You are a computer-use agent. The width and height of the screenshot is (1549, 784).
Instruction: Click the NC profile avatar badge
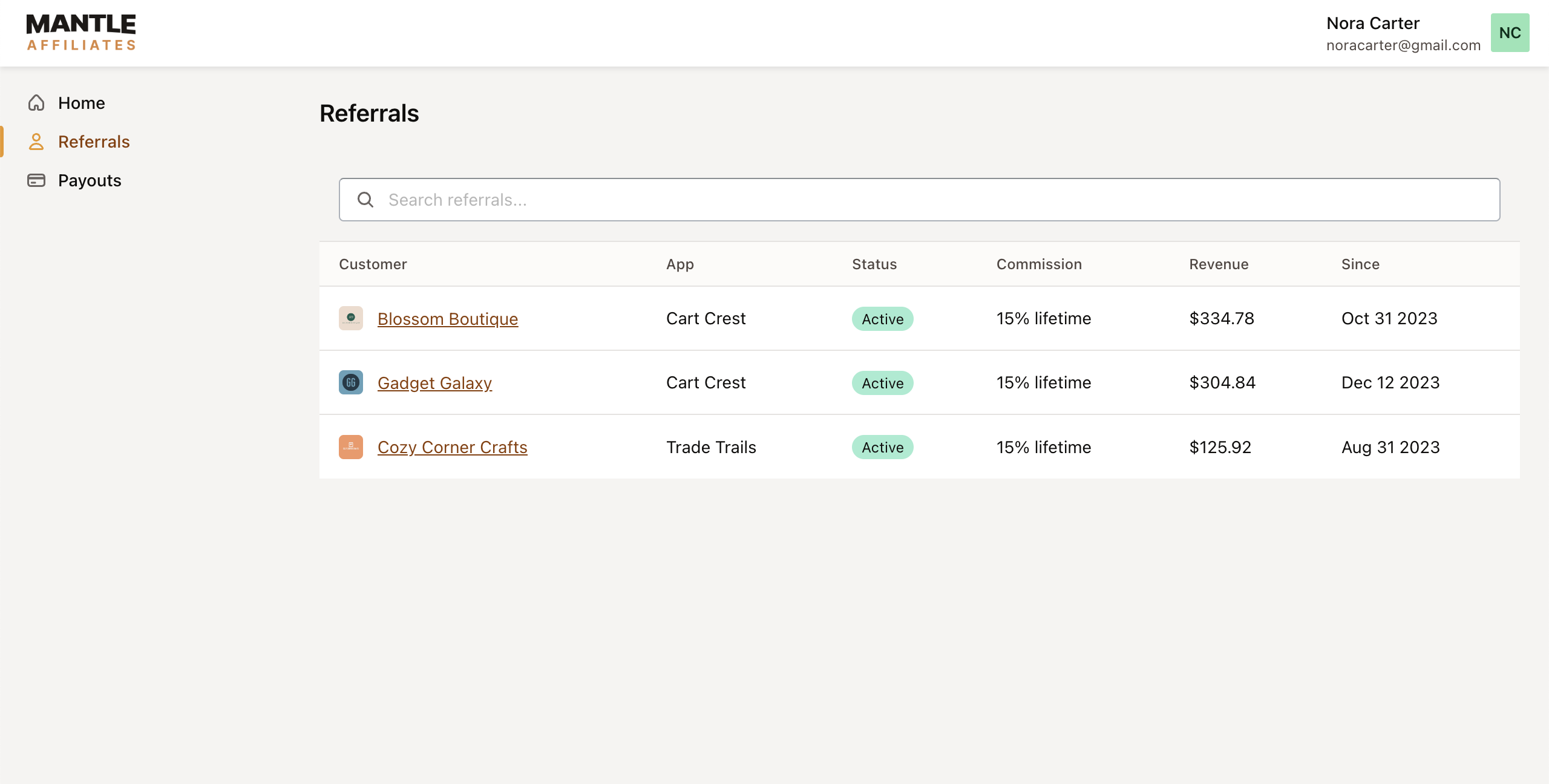click(1509, 32)
